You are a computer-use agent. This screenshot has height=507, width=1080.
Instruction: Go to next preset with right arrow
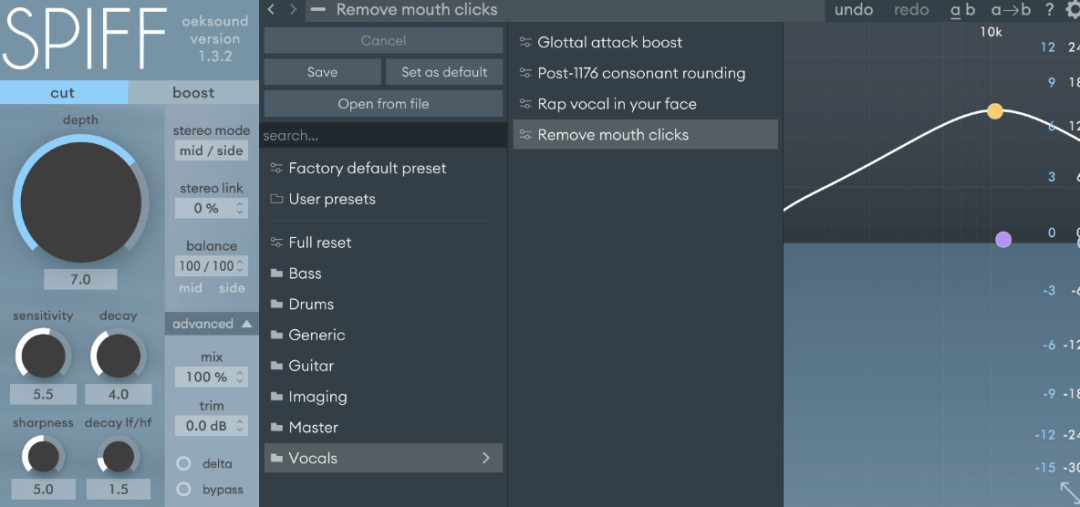point(293,10)
